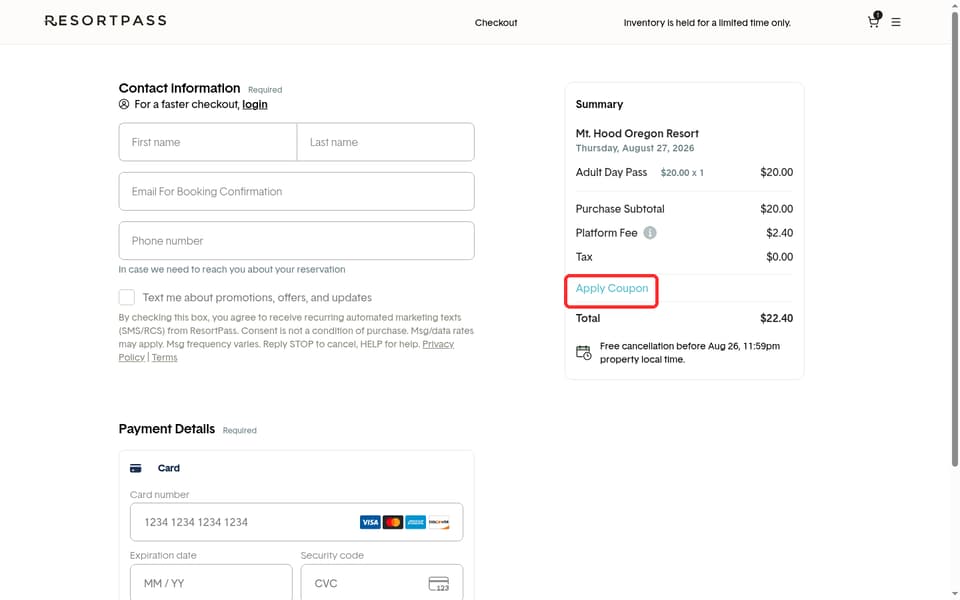Click the Adult Day Pass label
The height and width of the screenshot is (600, 960).
(x=611, y=173)
